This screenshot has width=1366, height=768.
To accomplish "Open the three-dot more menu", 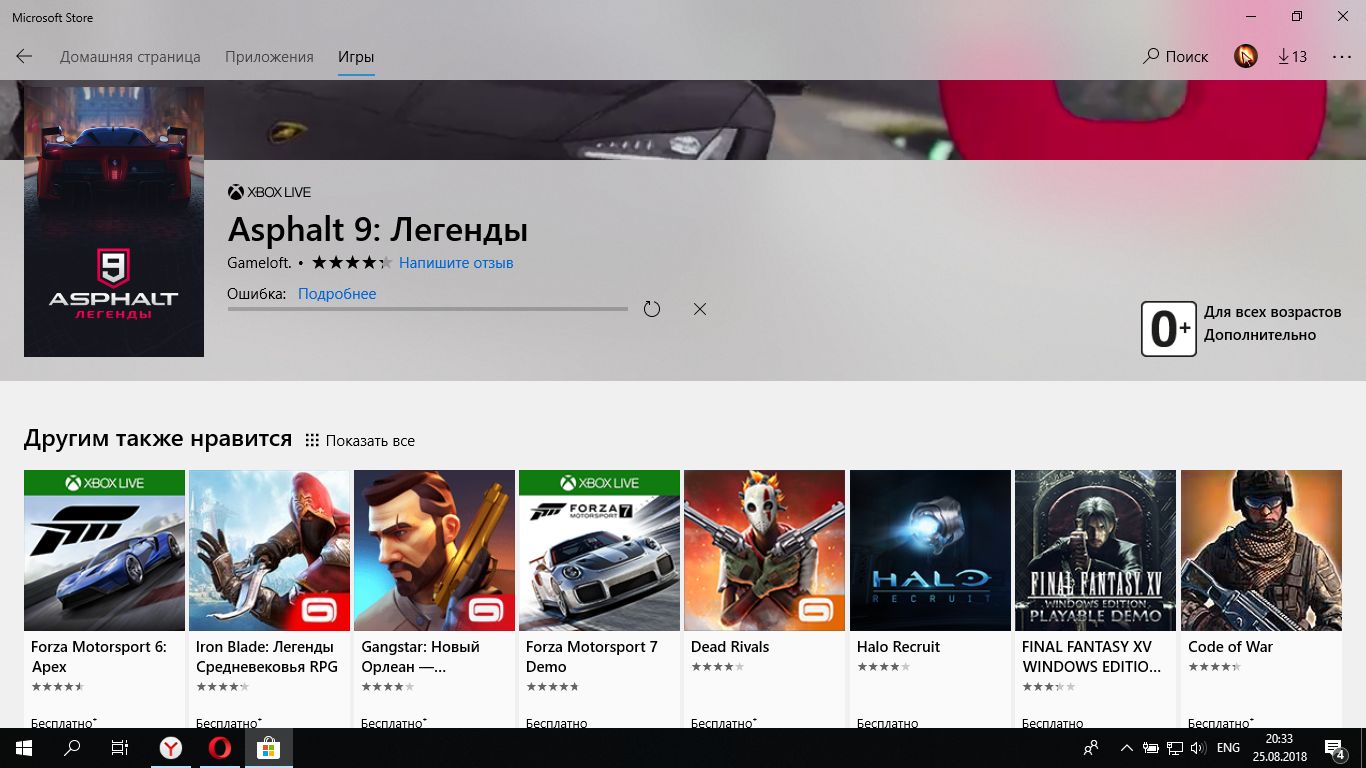I will [x=1342, y=57].
